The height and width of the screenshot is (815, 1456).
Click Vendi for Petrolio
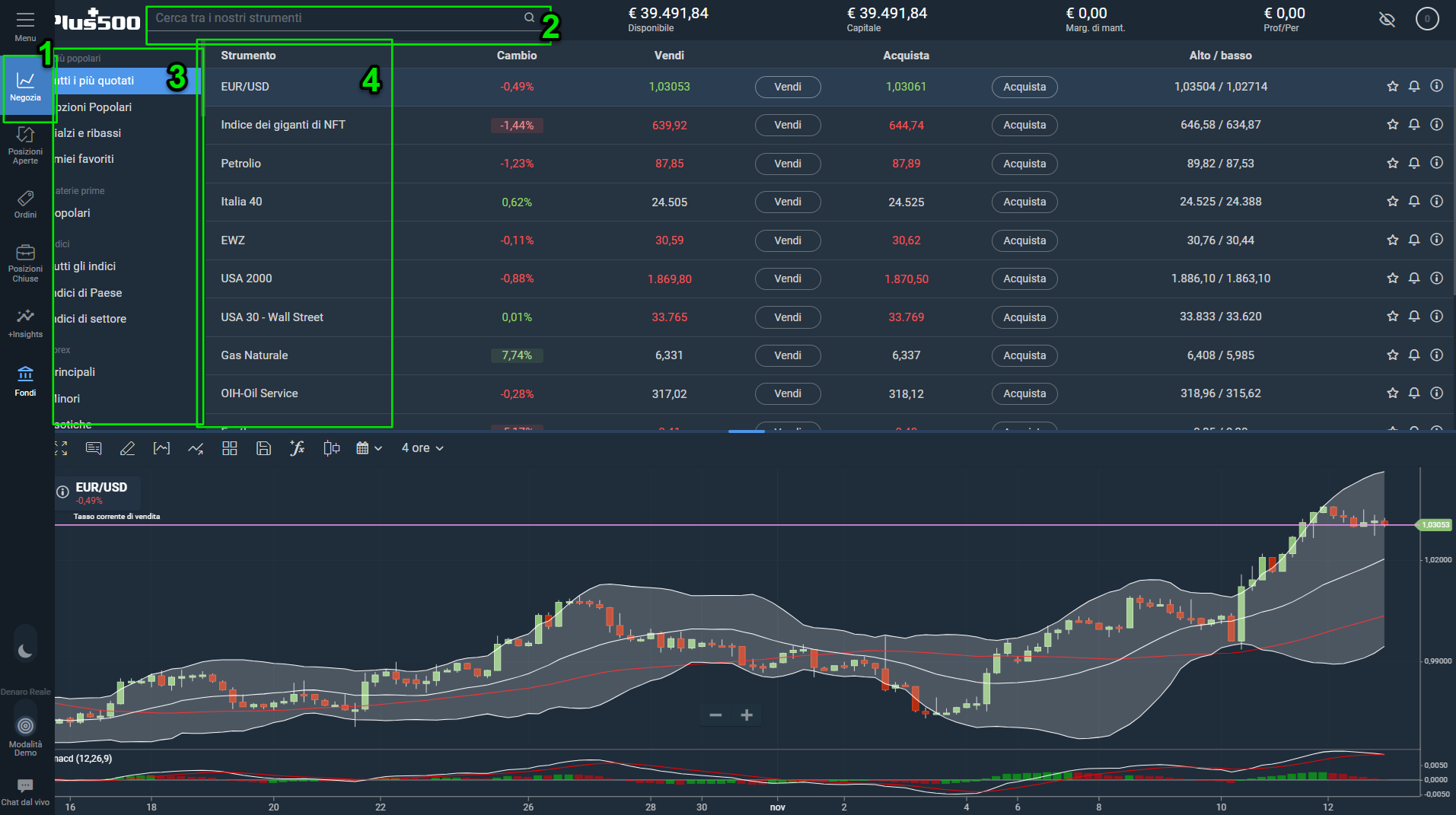pyautogui.click(x=788, y=164)
